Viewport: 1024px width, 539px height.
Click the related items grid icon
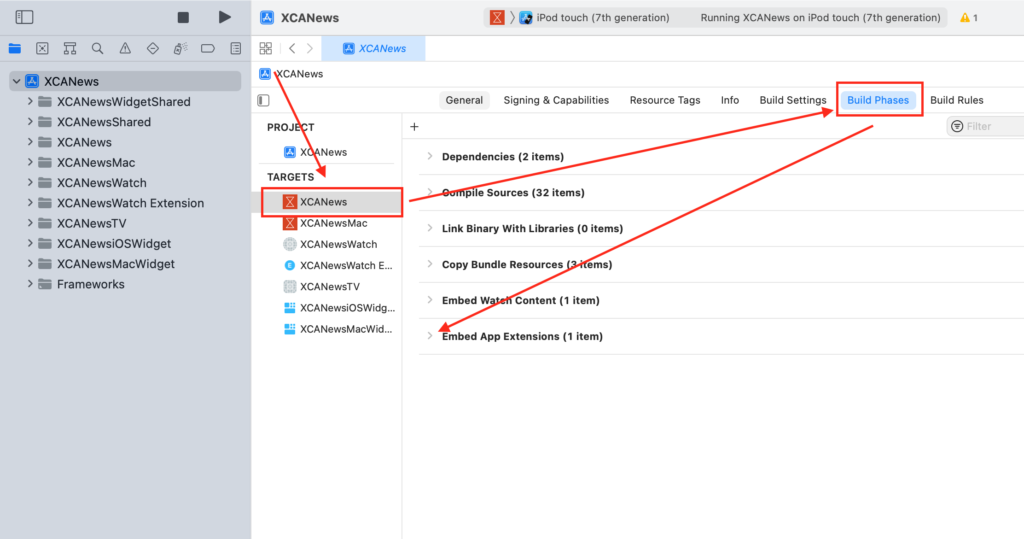click(x=266, y=48)
